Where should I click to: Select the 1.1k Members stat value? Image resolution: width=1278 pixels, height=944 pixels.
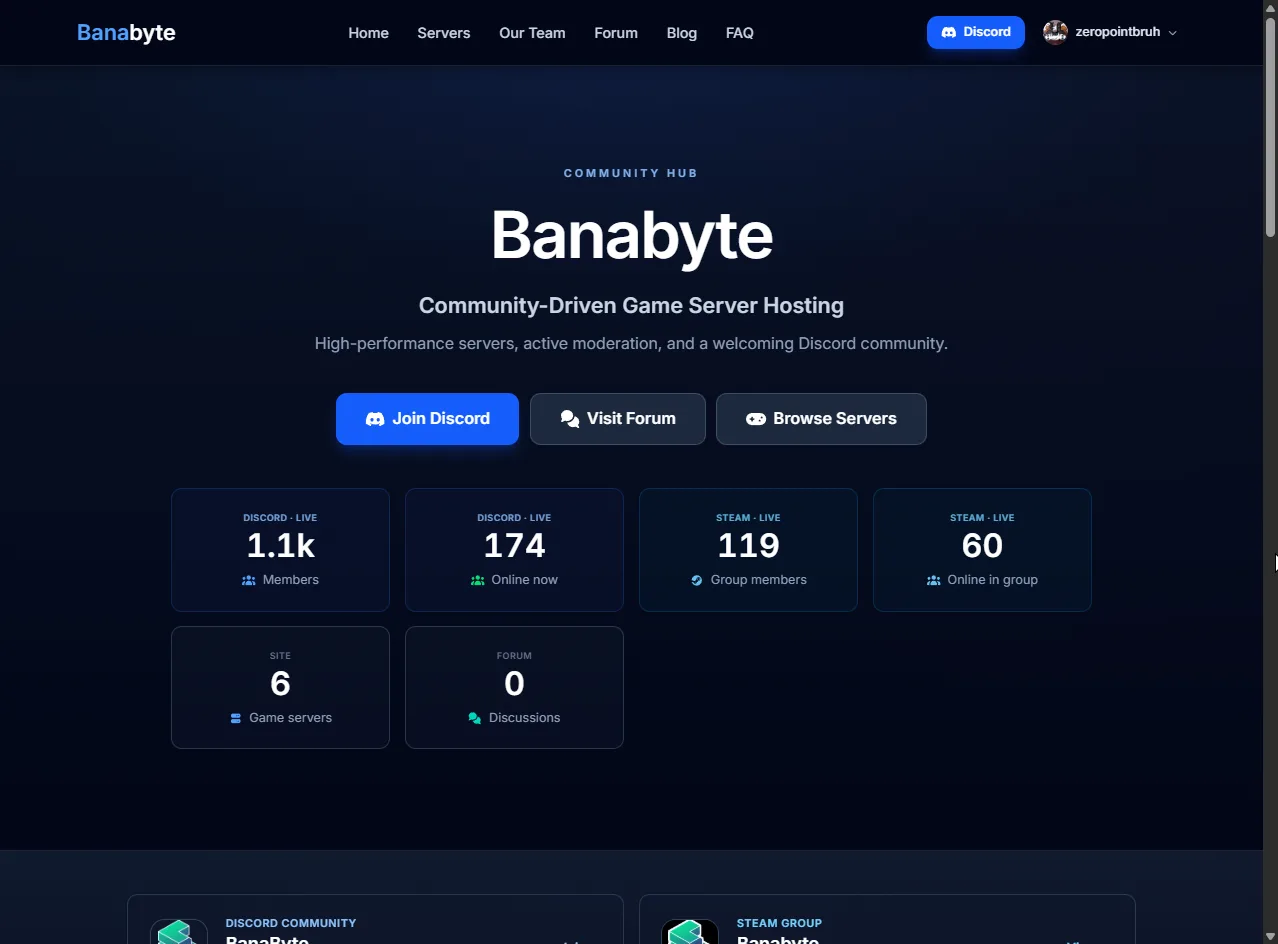(x=280, y=545)
